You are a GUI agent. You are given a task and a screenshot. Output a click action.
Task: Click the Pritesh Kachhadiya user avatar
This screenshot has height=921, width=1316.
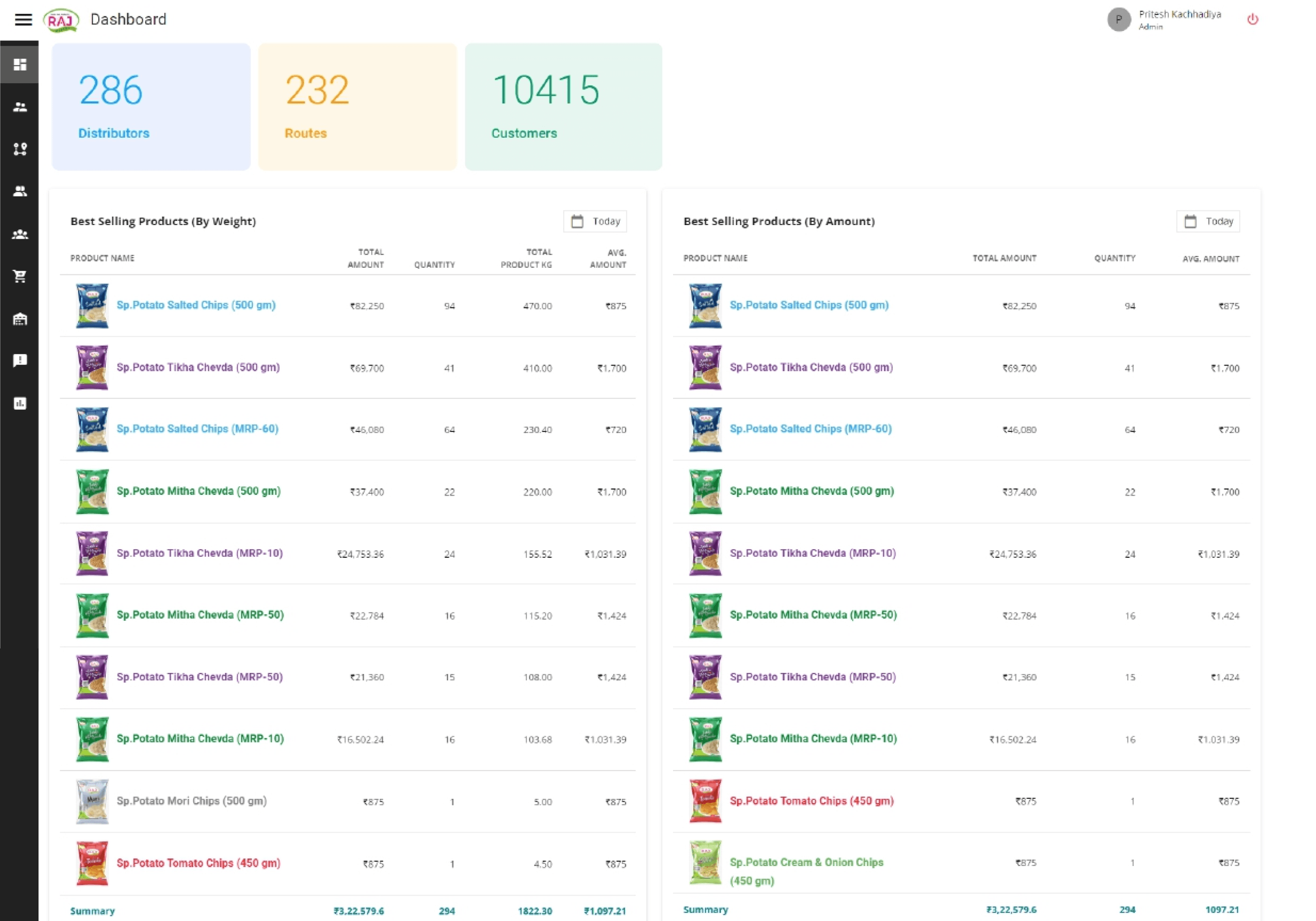pyautogui.click(x=1118, y=19)
